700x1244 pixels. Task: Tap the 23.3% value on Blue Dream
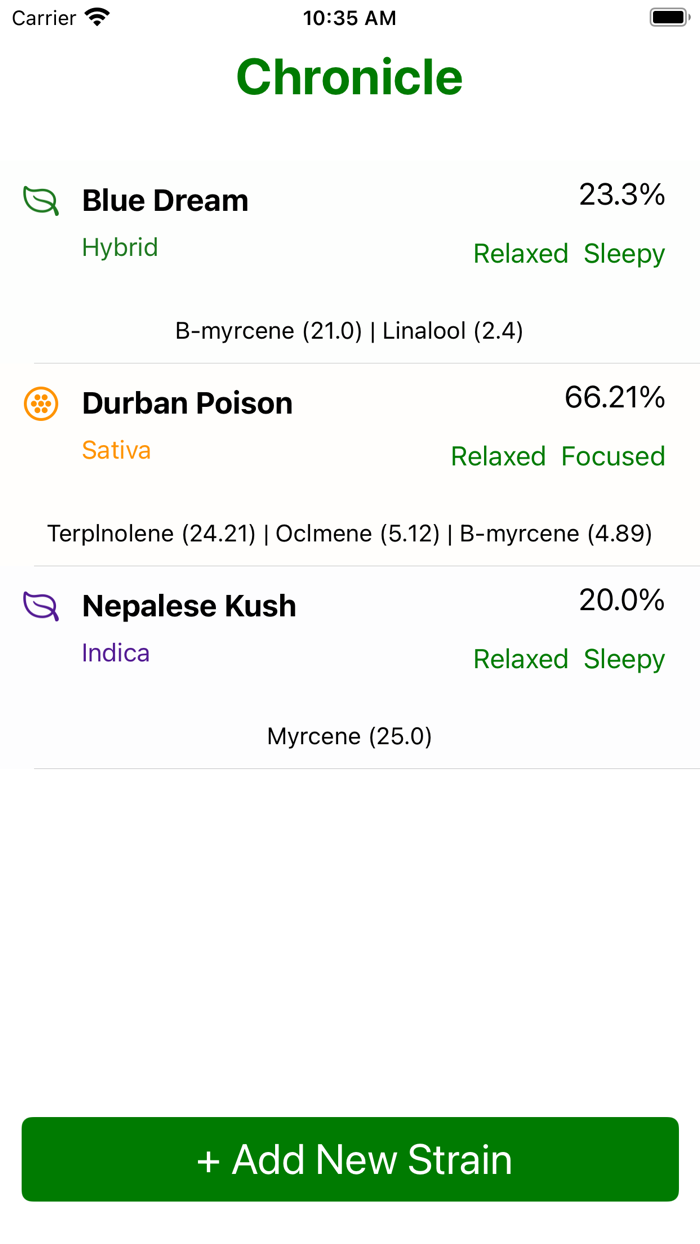pos(621,195)
